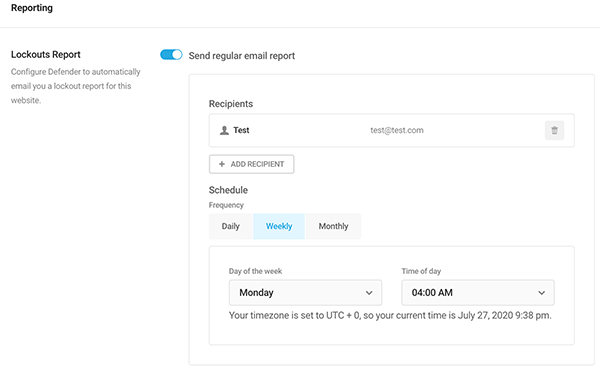
Task: Click the Recipients section label
Action: 231,104
